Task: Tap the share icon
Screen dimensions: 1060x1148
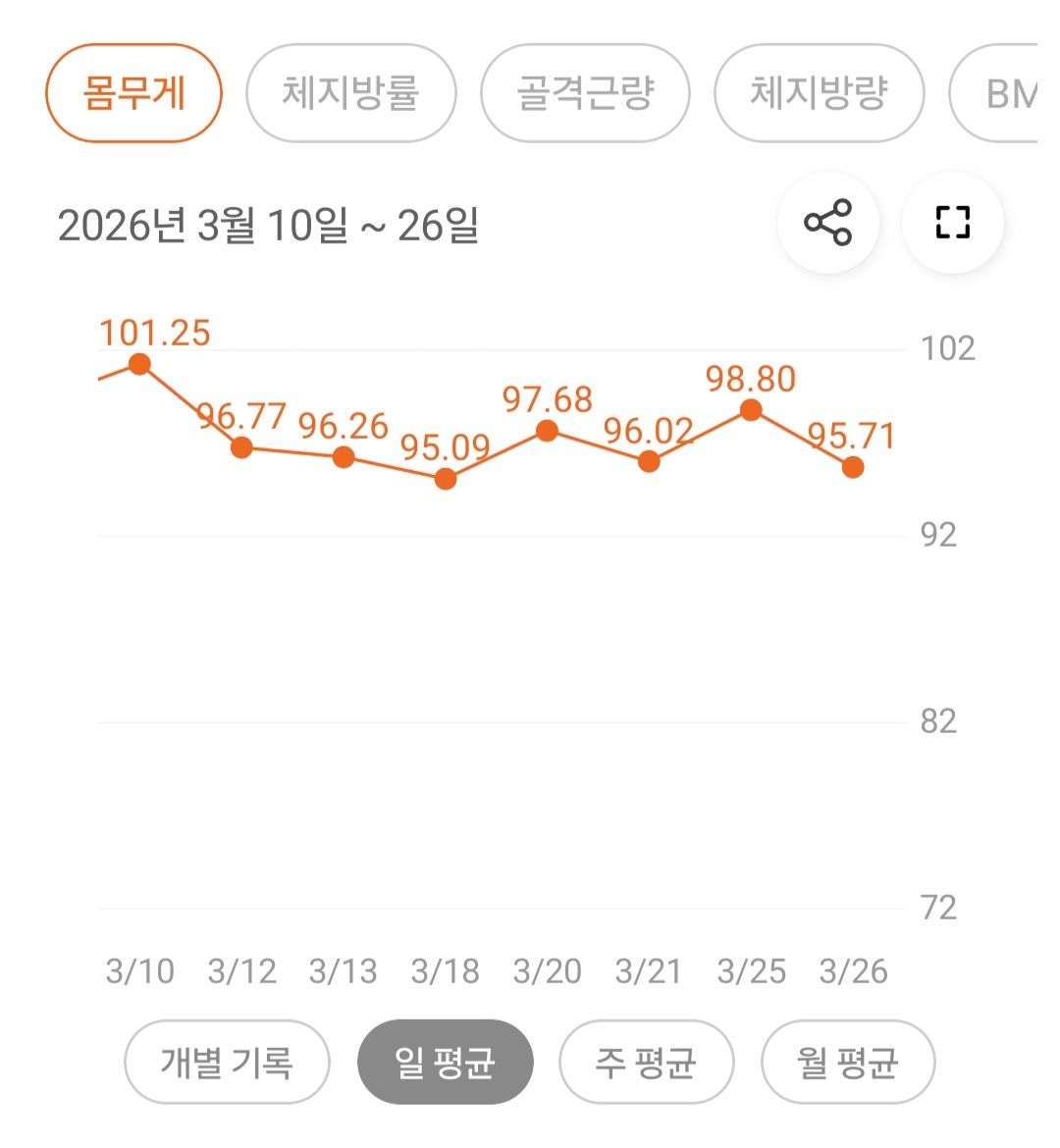Action: (827, 223)
